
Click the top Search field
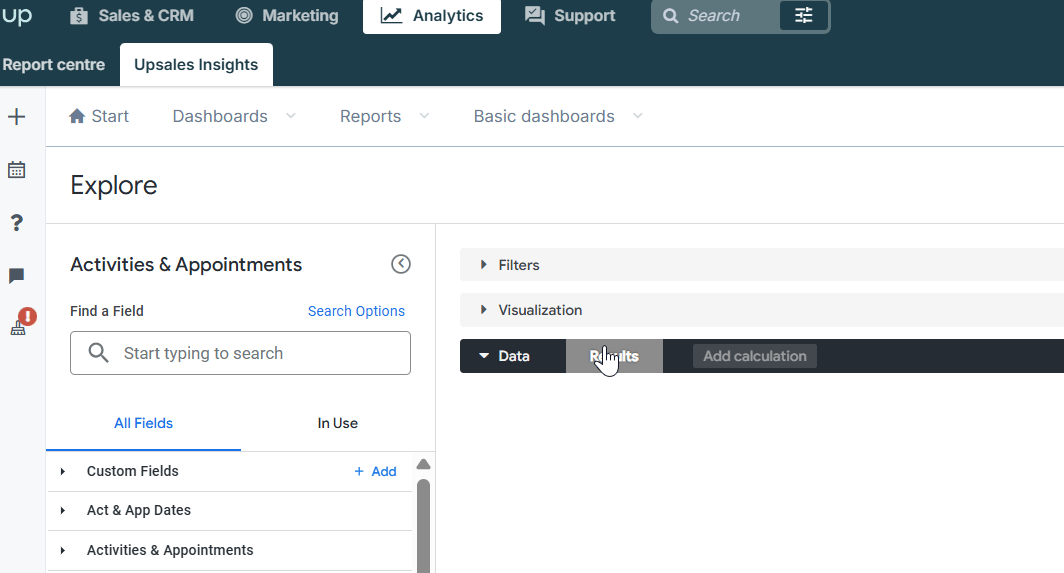[x=713, y=16]
